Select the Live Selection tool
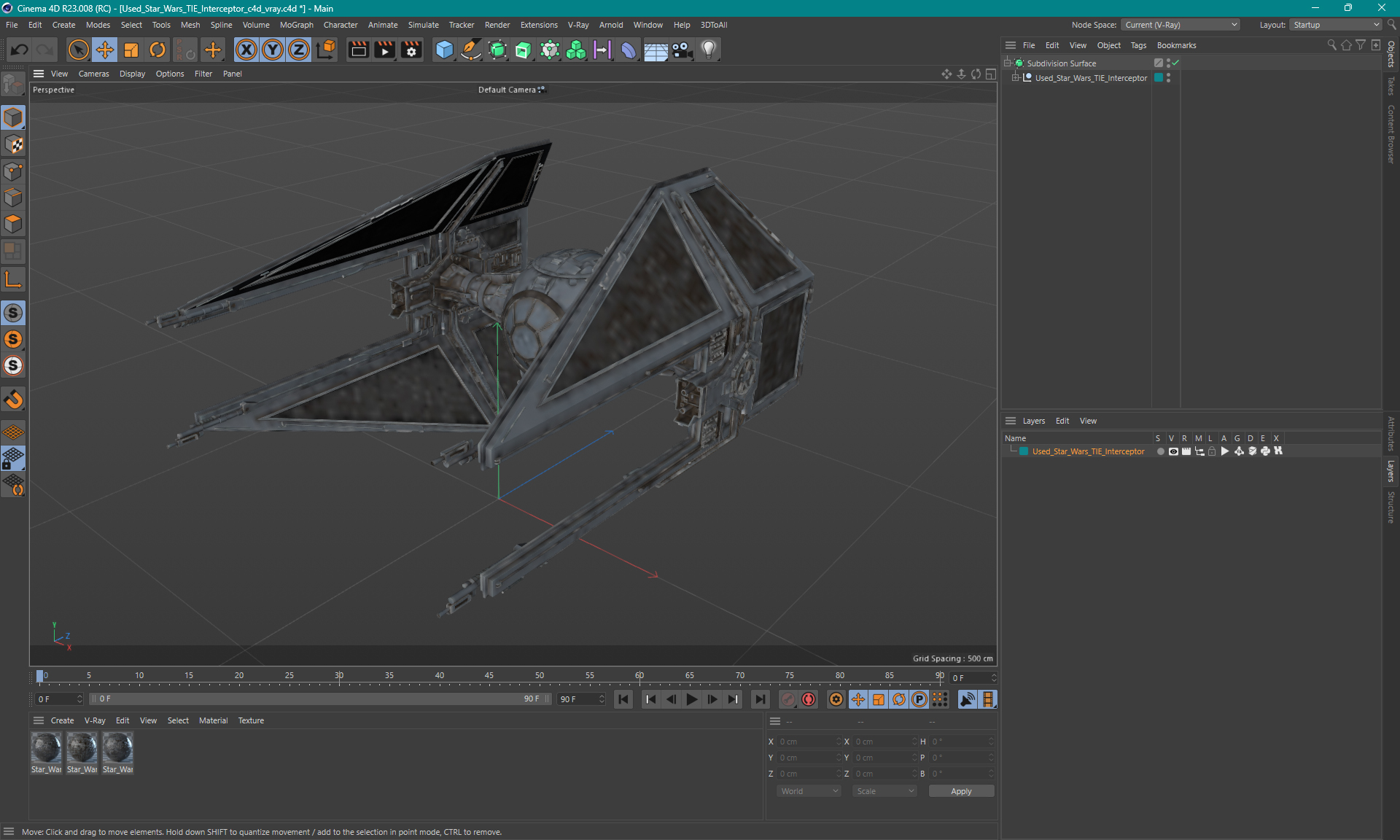Image resolution: width=1400 pixels, height=840 pixels. point(78,50)
